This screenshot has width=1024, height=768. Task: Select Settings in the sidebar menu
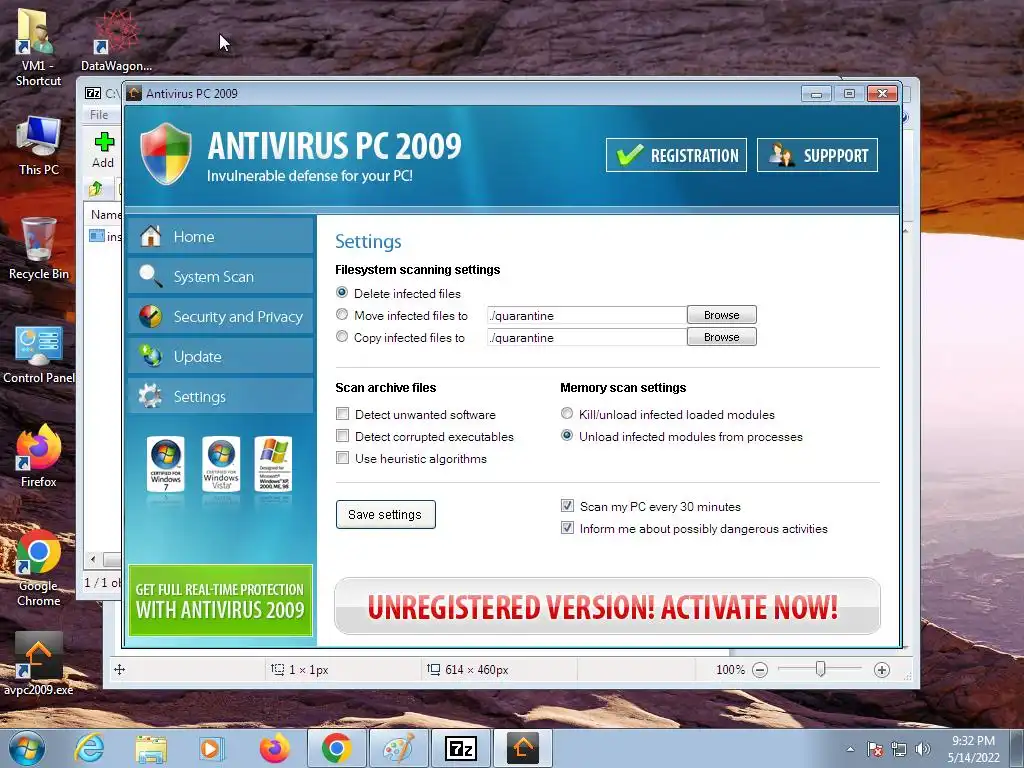[220, 396]
